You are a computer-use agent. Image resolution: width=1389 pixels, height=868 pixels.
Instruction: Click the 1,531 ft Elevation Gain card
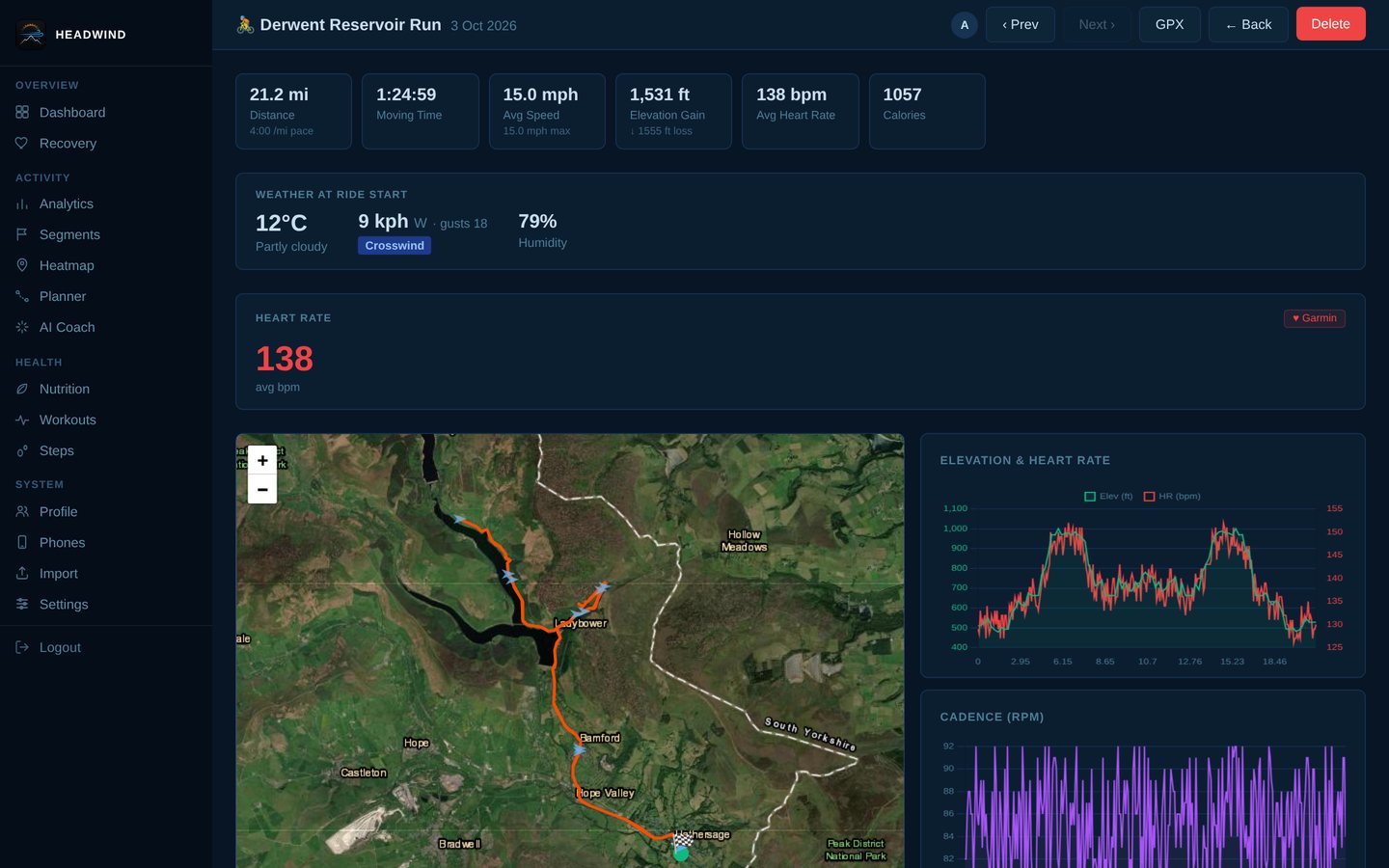[x=673, y=112]
